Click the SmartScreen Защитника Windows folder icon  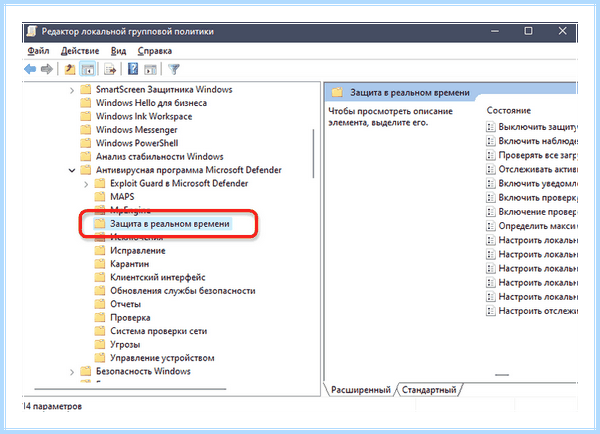tap(86, 90)
